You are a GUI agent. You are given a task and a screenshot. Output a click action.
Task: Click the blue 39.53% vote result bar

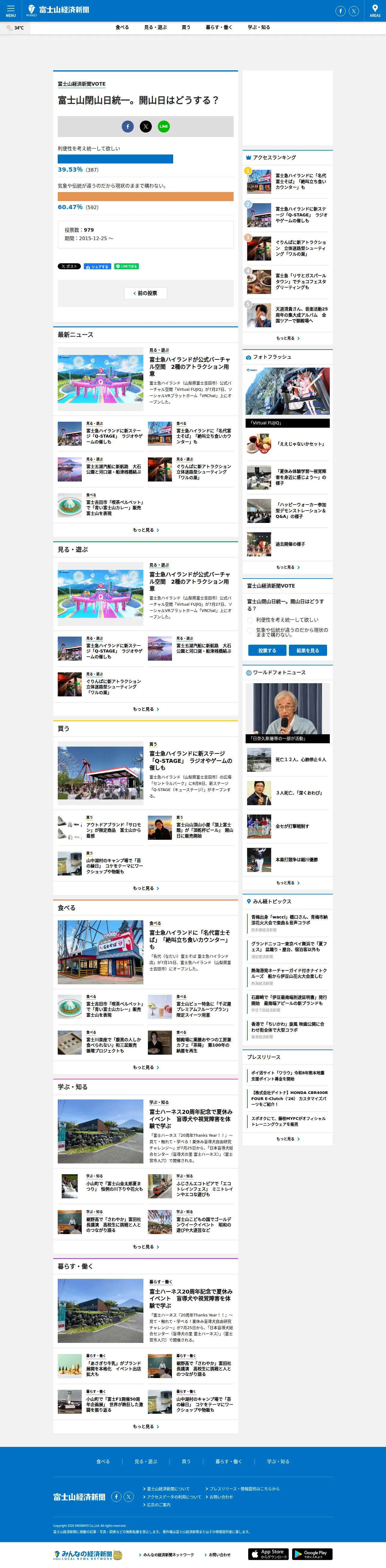(x=116, y=159)
